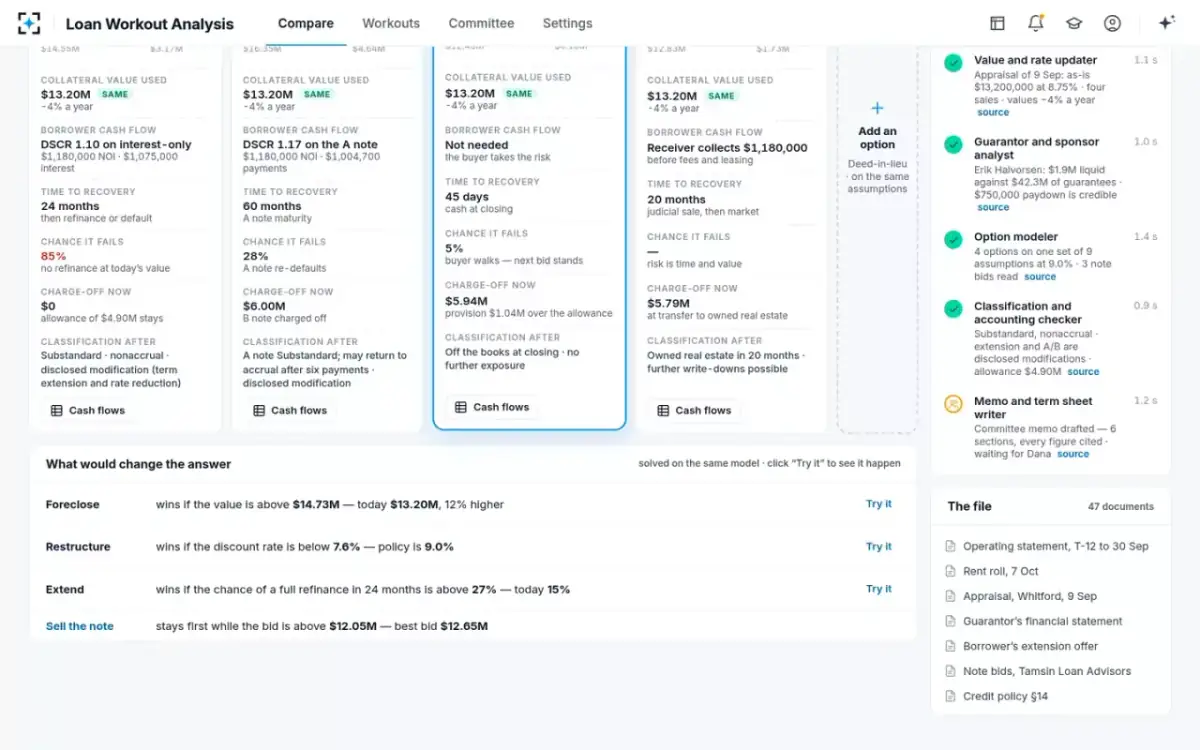Click document icon for Operating statement, T-12
1200x750 pixels.
click(x=951, y=546)
